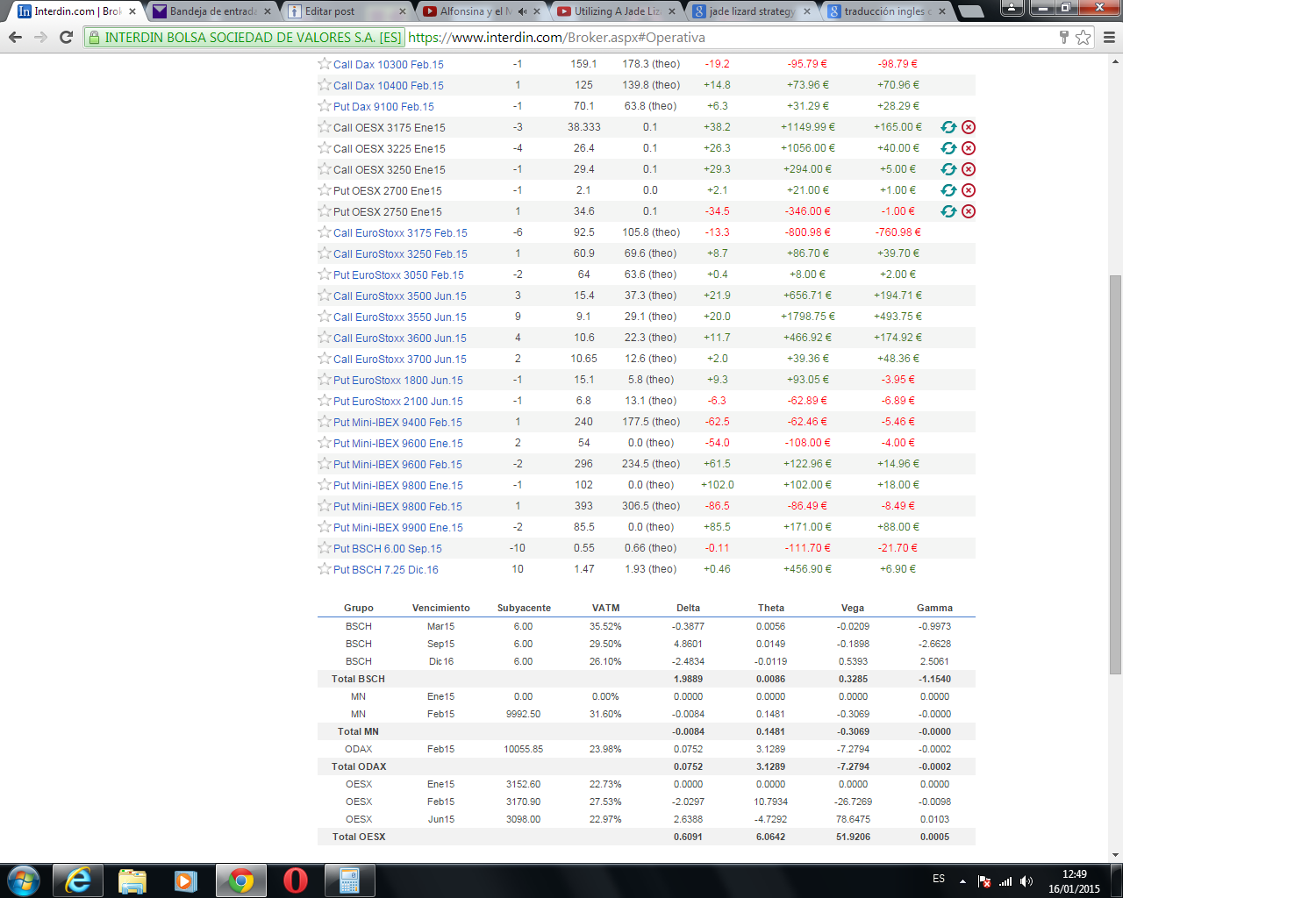Click rollover icon for Put OESX 2750 Ene15

click(948, 211)
